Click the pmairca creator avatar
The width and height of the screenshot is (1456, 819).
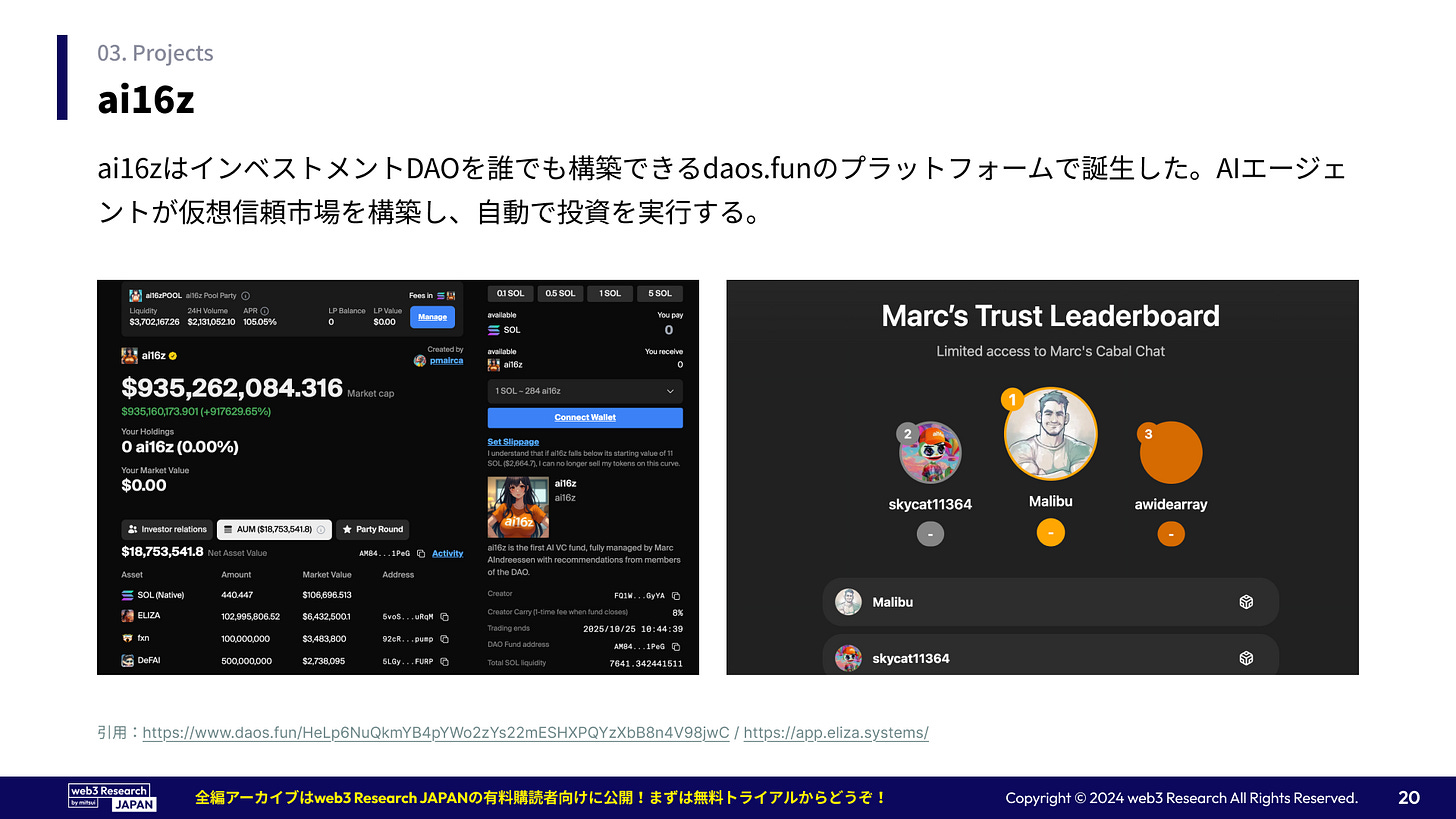coord(420,360)
